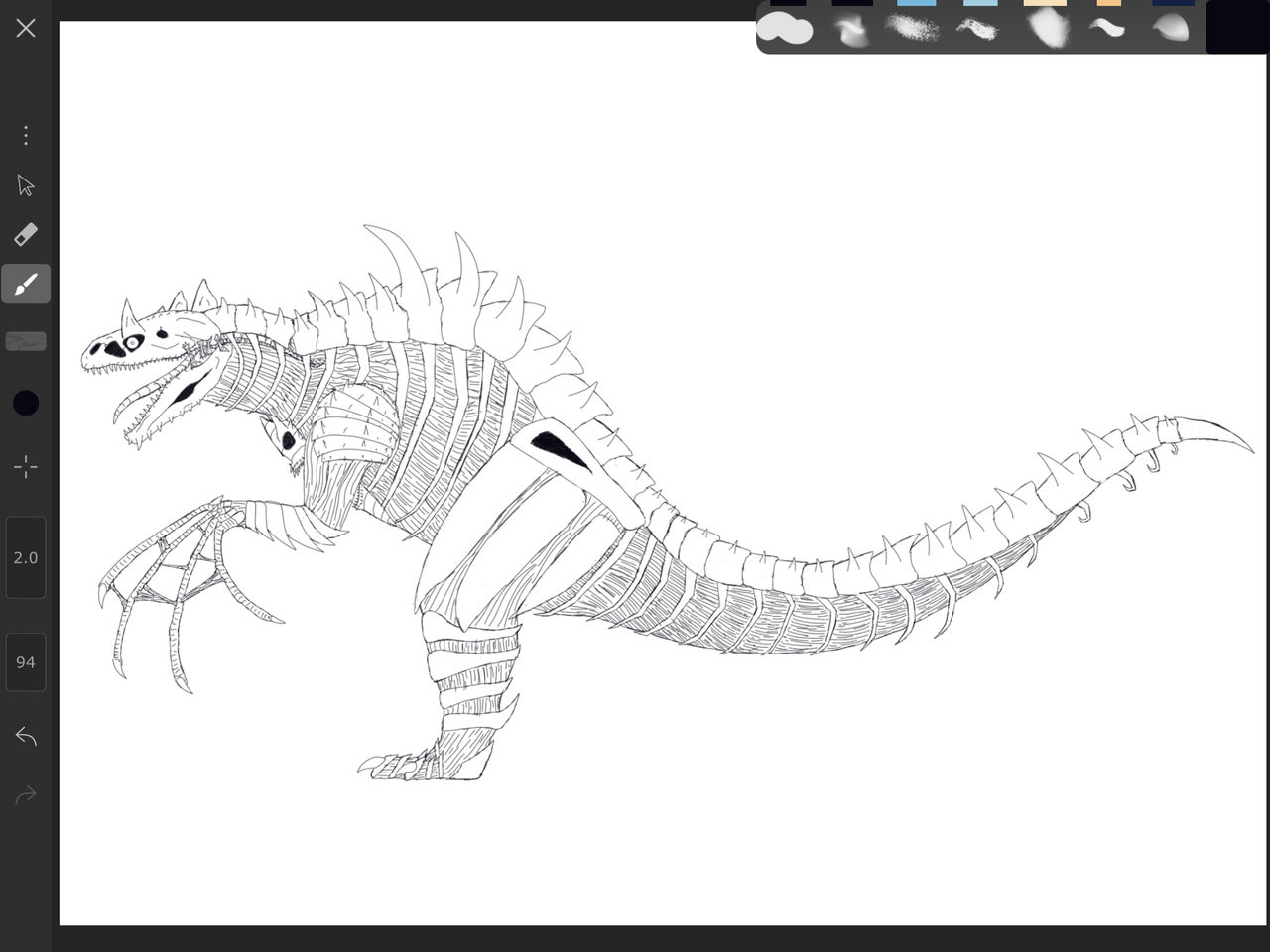The width and height of the screenshot is (1270, 952).
Task: Pick the pale peach palette swatch
Action: click(x=1045, y=3)
